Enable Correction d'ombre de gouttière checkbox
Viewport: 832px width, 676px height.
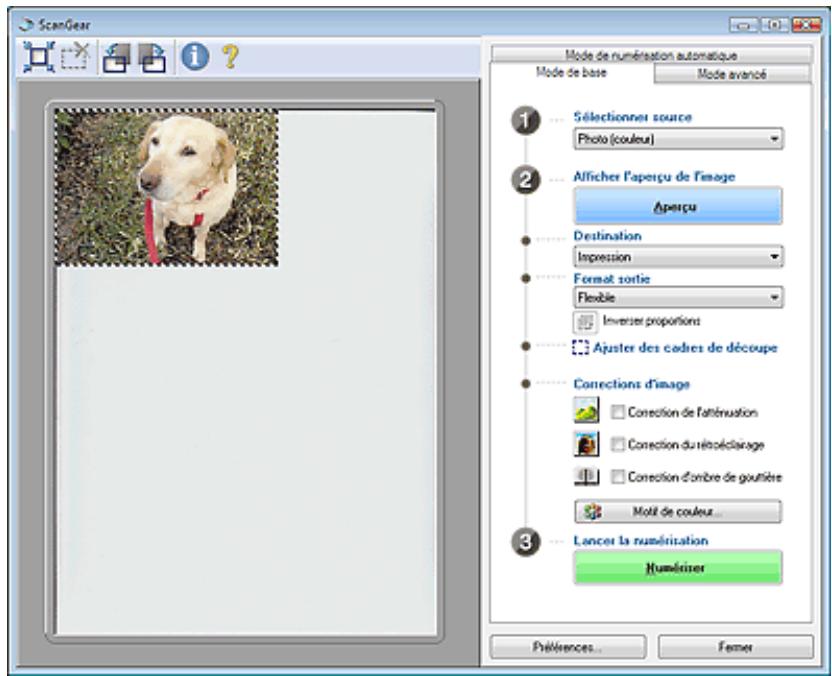618,476
